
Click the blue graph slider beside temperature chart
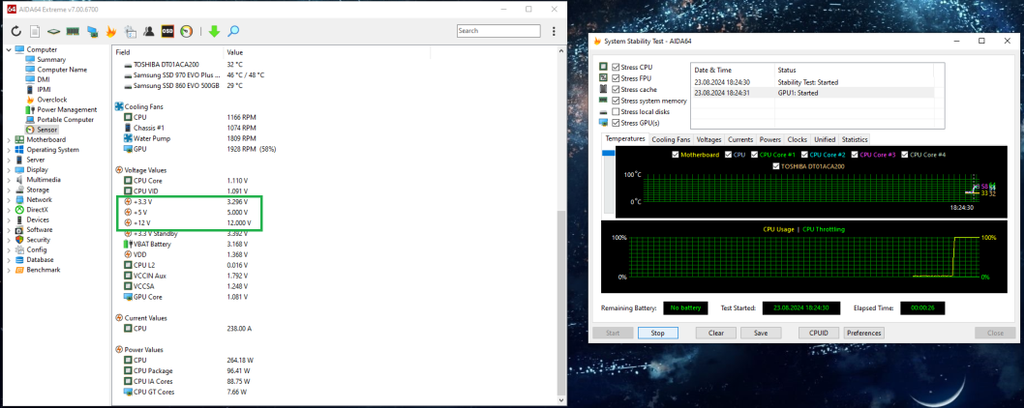tap(608, 153)
